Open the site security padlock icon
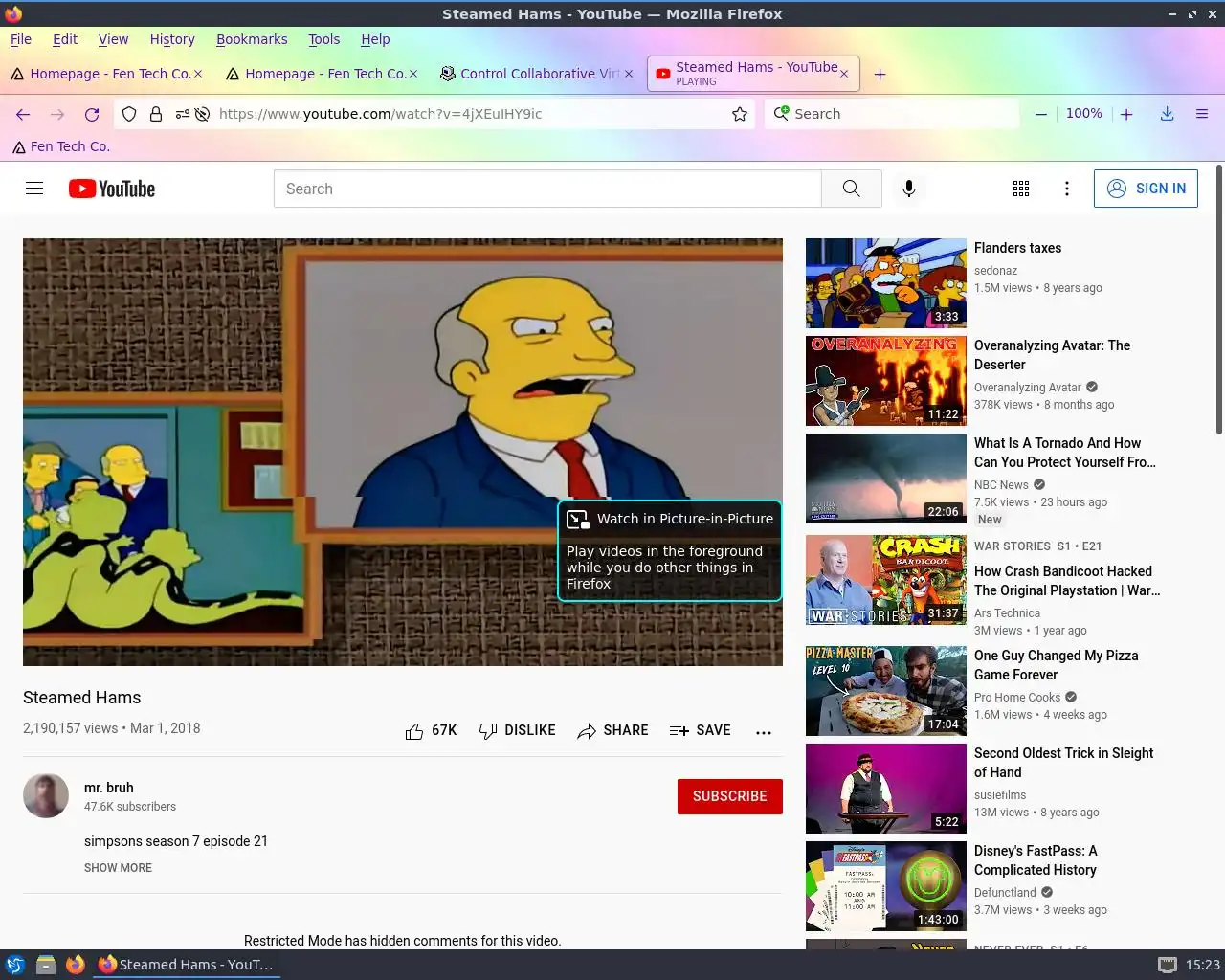 tap(156, 114)
